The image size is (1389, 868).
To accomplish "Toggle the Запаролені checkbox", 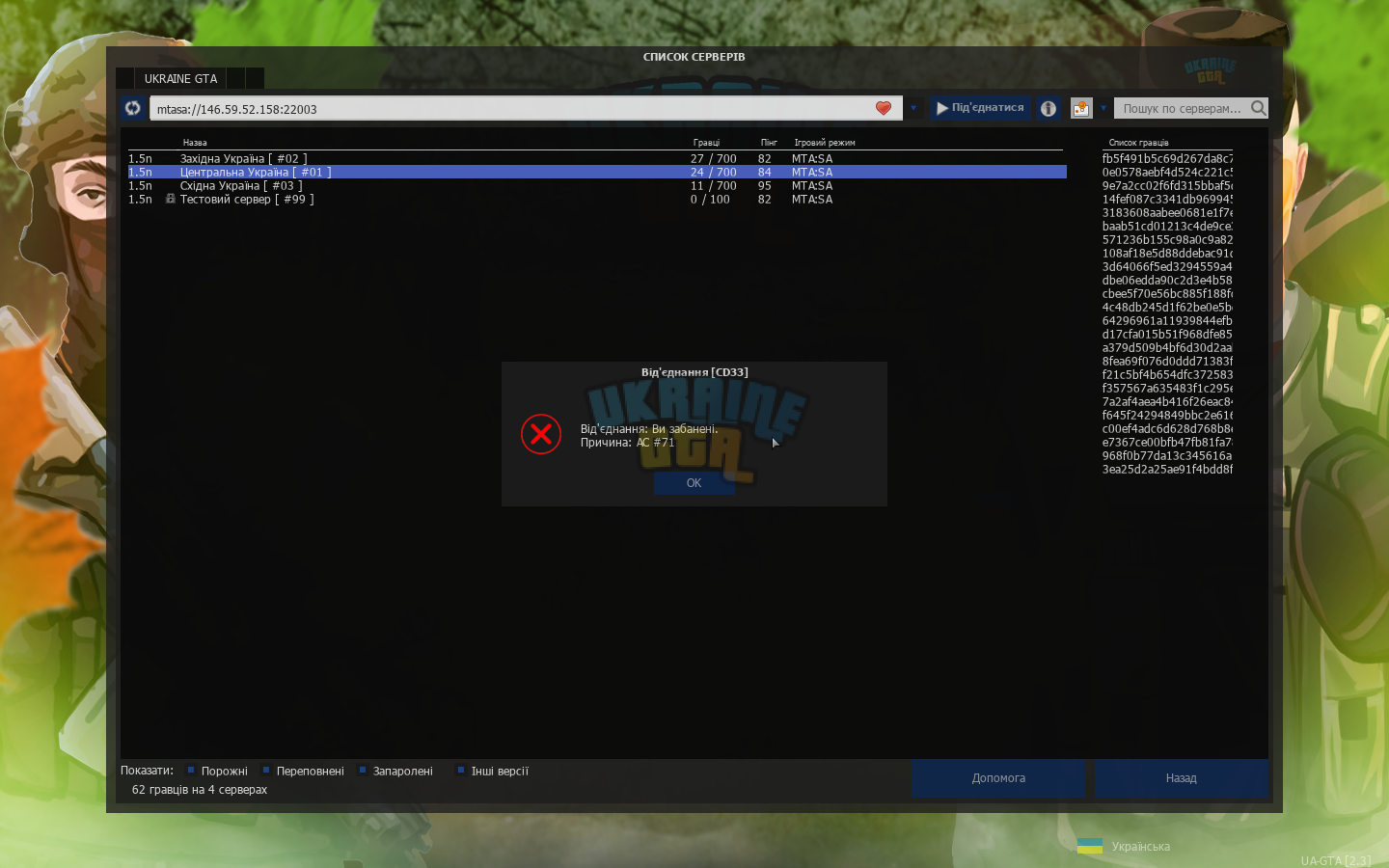I will pyautogui.click(x=363, y=770).
